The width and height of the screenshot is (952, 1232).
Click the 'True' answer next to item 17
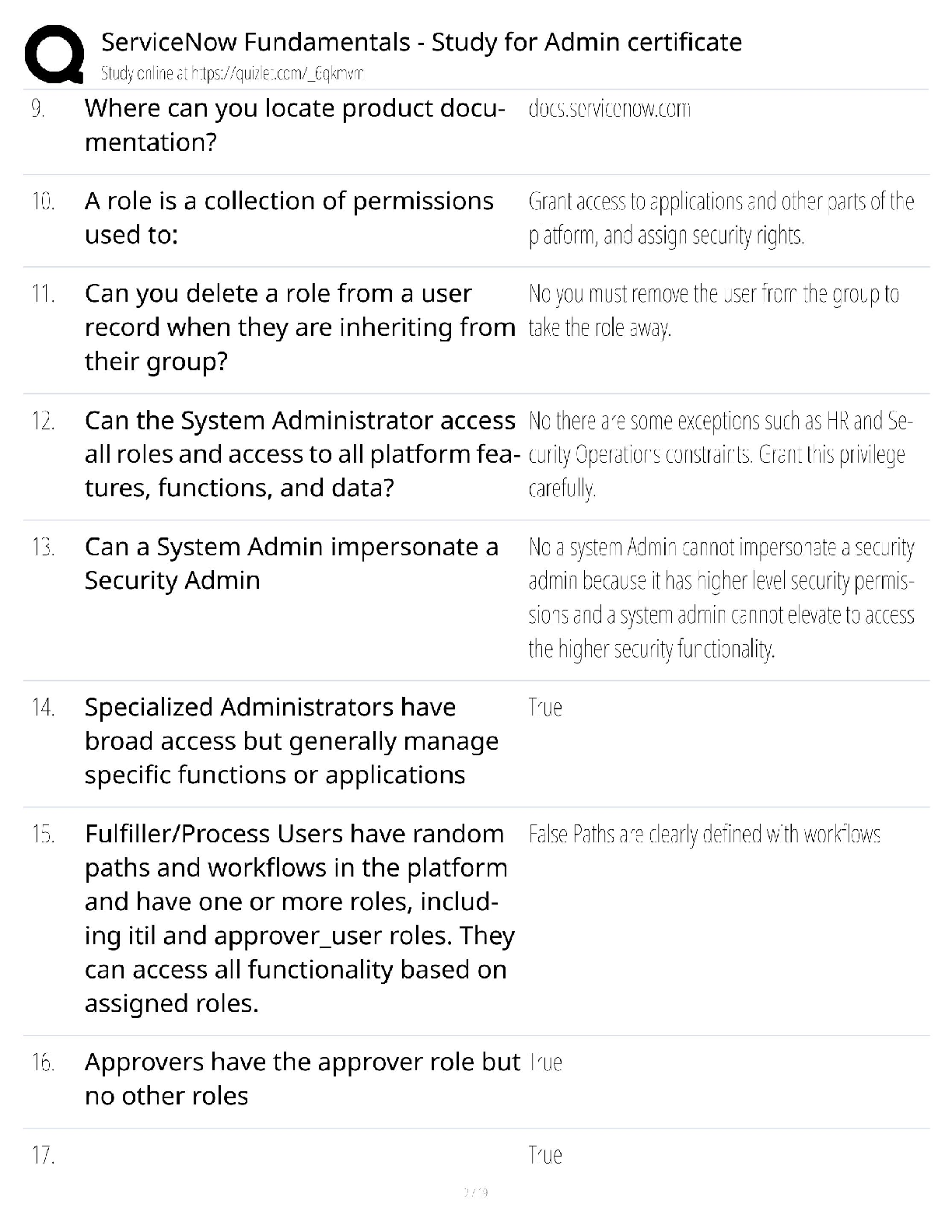coord(545,1155)
